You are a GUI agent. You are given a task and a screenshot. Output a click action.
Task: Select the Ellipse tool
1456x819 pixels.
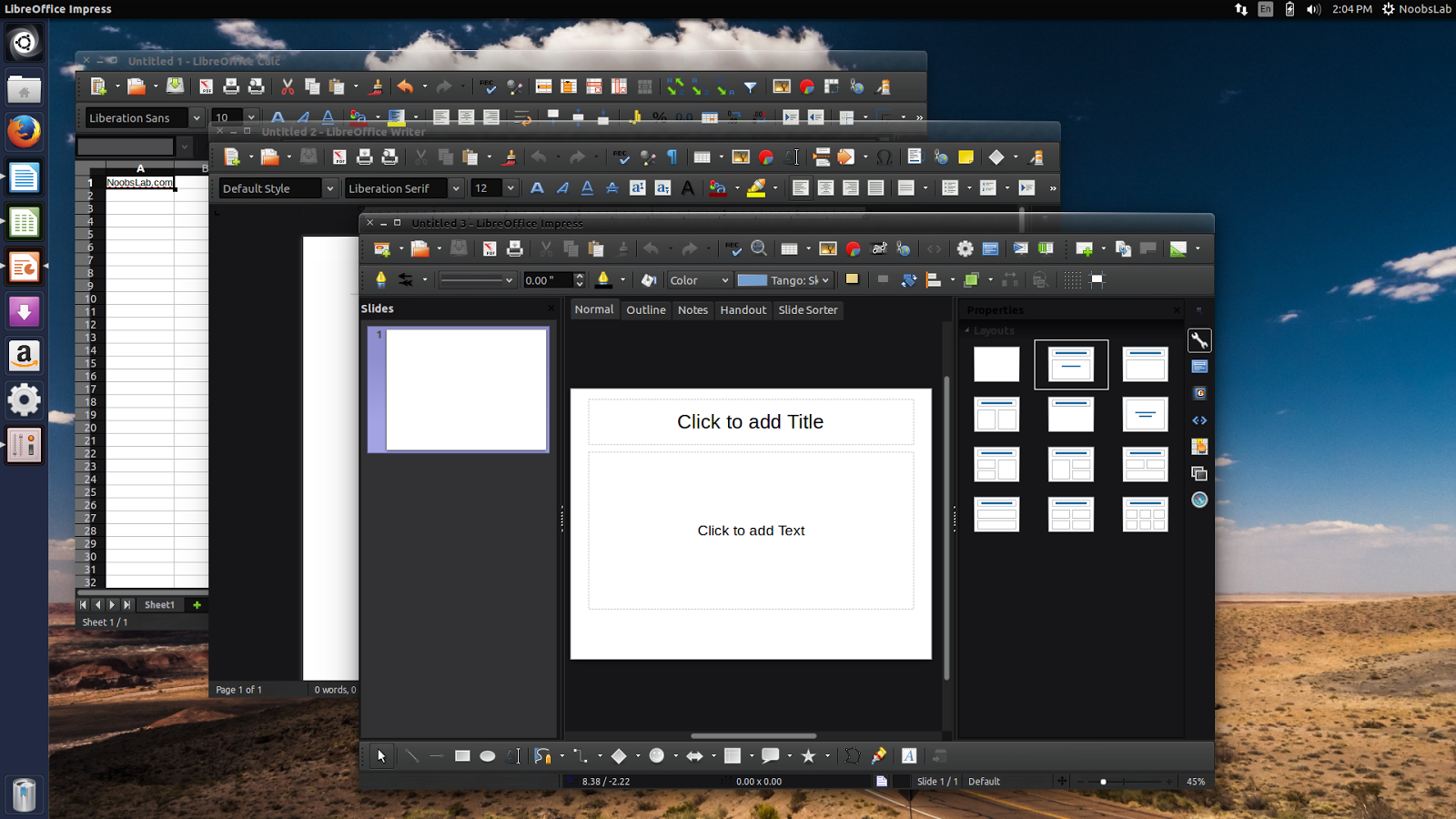(x=488, y=755)
